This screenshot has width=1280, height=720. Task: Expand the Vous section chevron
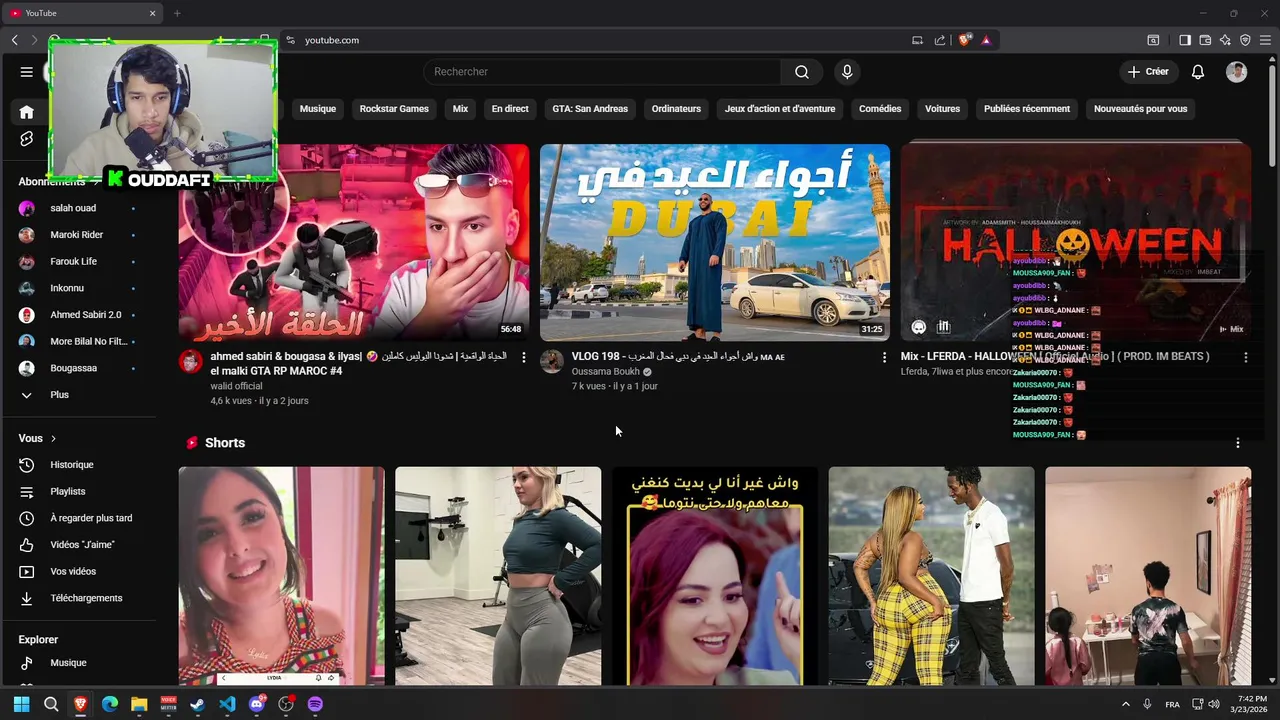(x=53, y=439)
